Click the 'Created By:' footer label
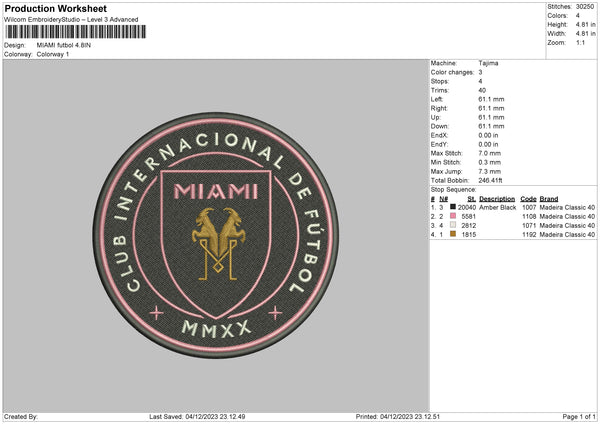This screenshot has height=424, width=600. [21, 416]
